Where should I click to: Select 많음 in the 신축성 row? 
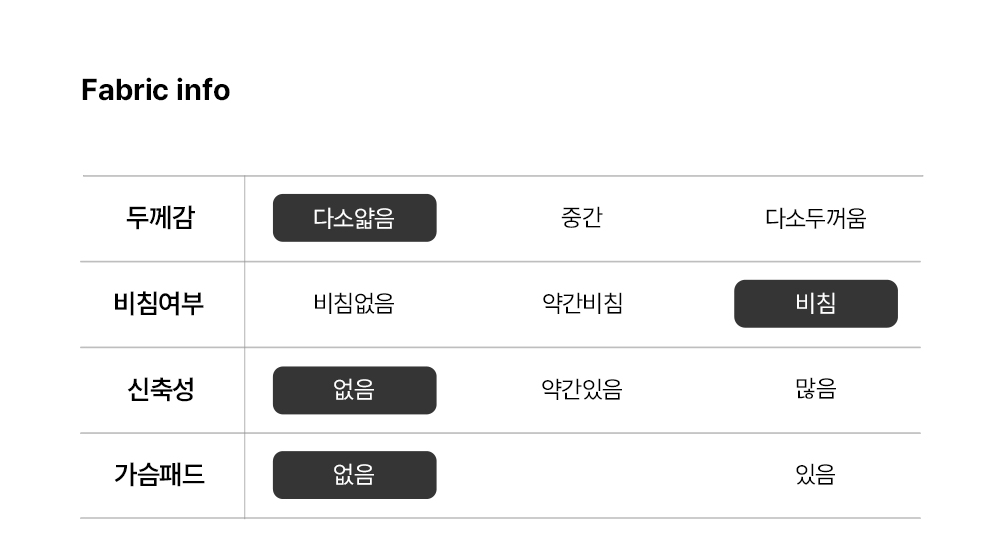[x=815, y=390]
